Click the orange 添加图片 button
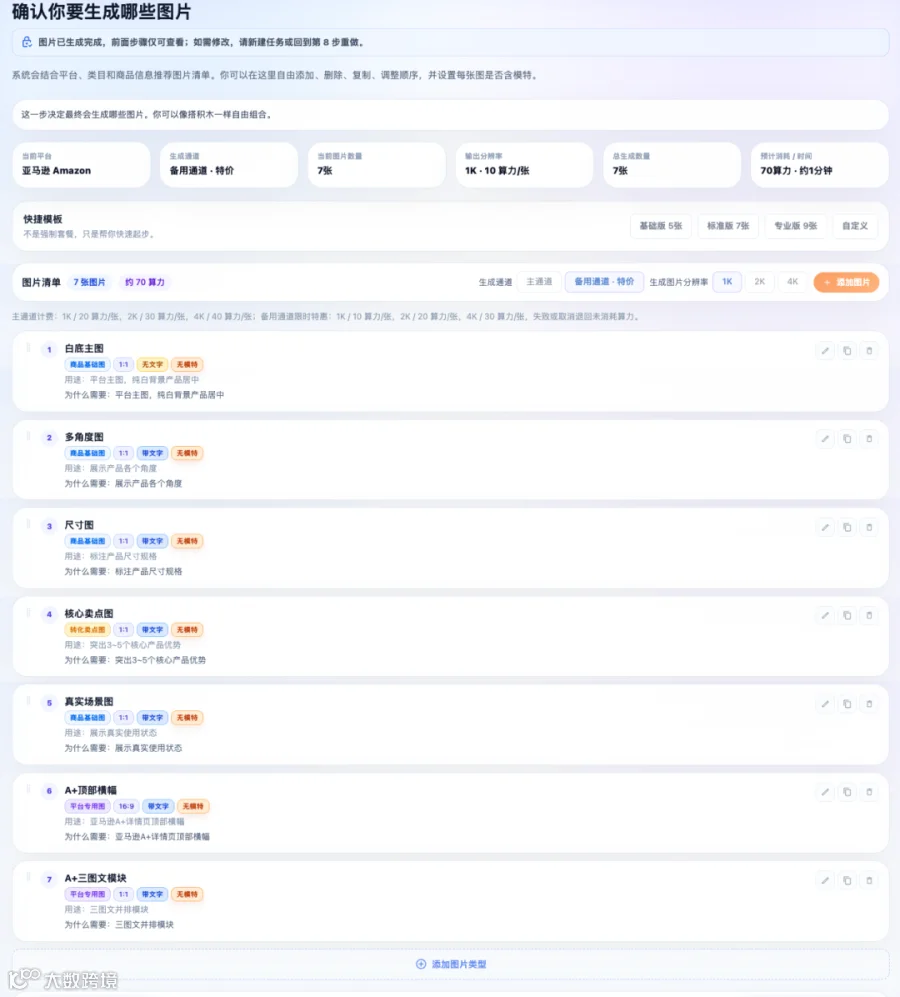The height and width of the screenshot is (997, 900). (x=847, y=282)
